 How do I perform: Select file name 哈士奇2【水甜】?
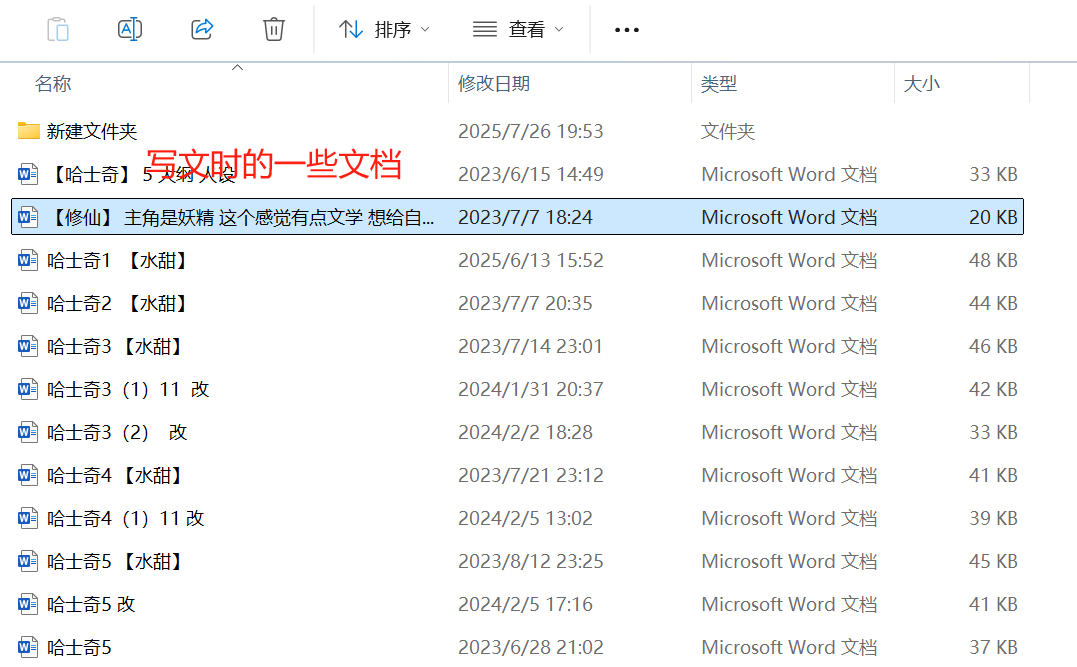point(117,304)
